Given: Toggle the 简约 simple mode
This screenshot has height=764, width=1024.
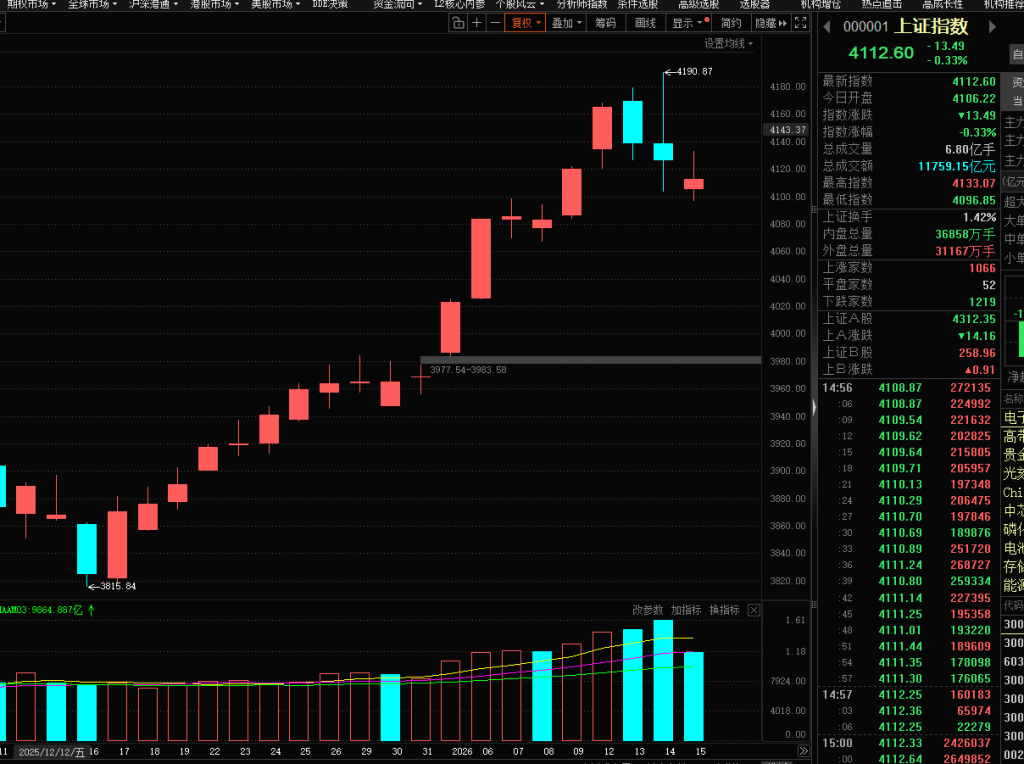Looking at the screenshot, I should click(731, 22).
